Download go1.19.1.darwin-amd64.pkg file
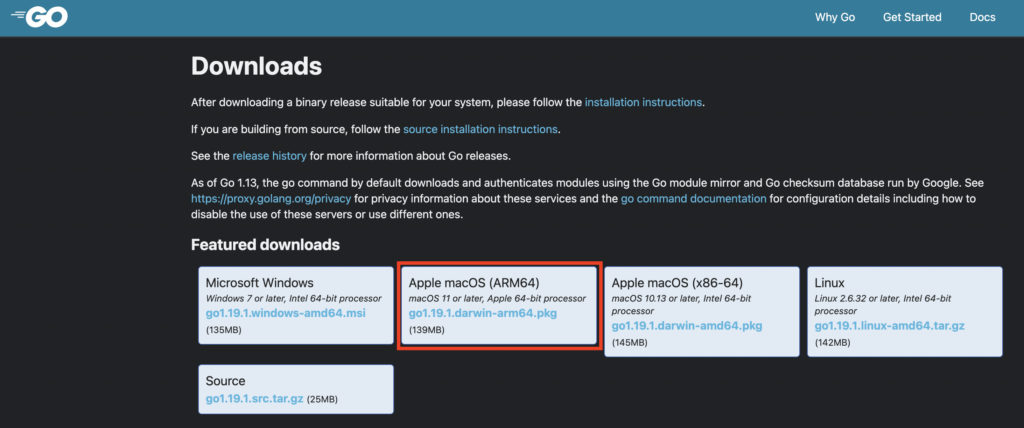The height and width of the screenshot is (428, 1024). click(686, 326)
